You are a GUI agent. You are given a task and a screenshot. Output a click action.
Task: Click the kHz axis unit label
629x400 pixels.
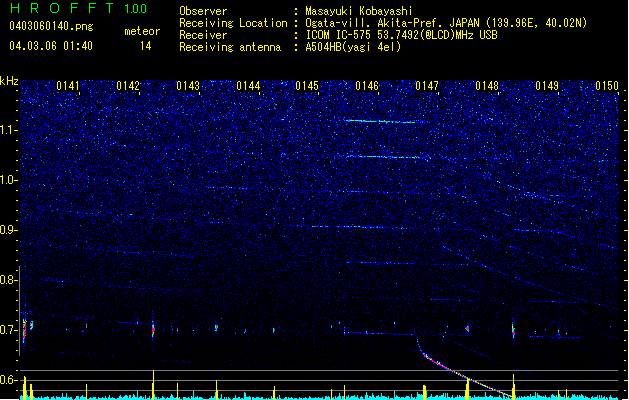tap(9, 81)
